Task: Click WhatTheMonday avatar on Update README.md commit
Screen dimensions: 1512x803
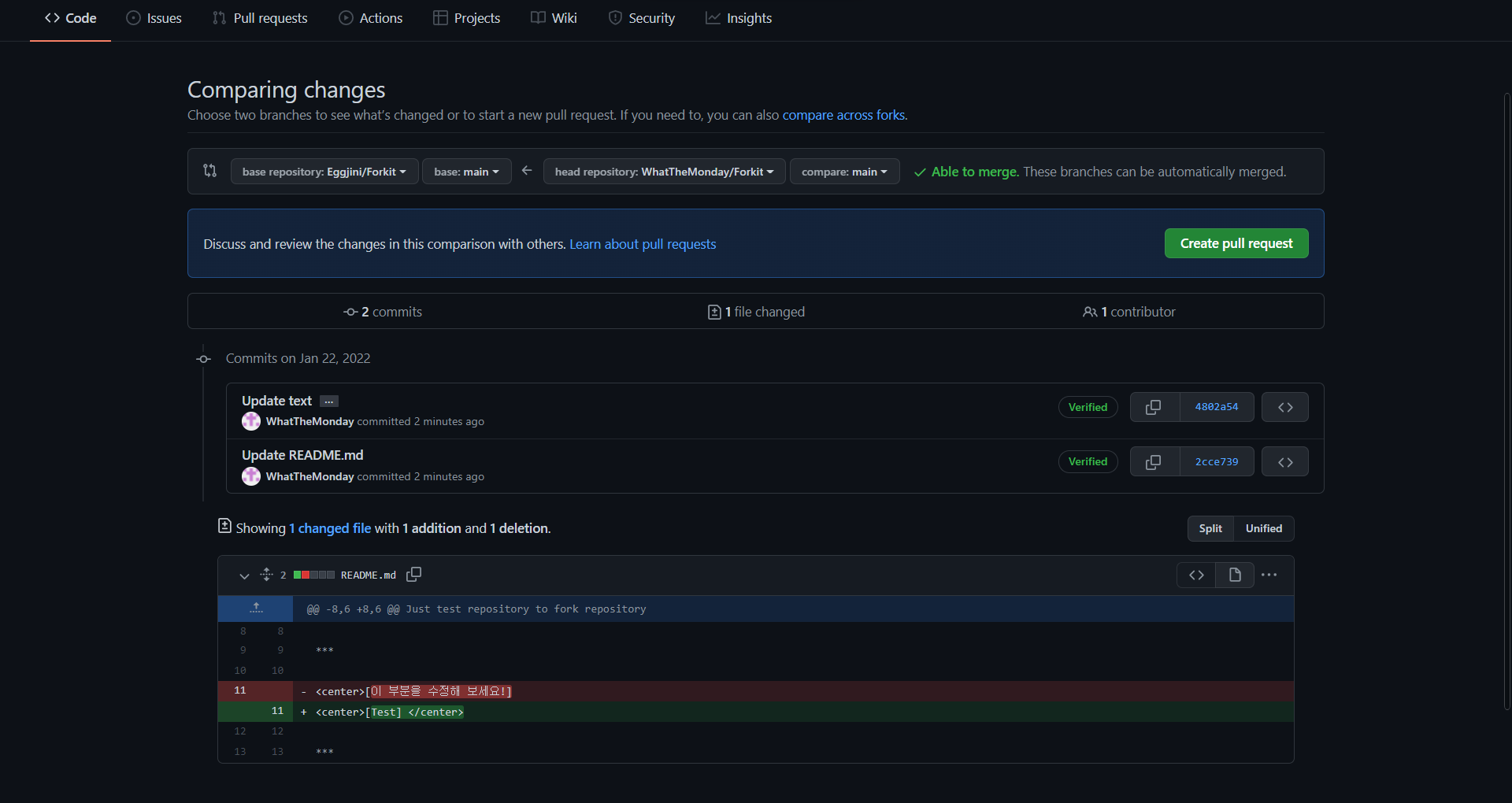Action: point(251,476)
